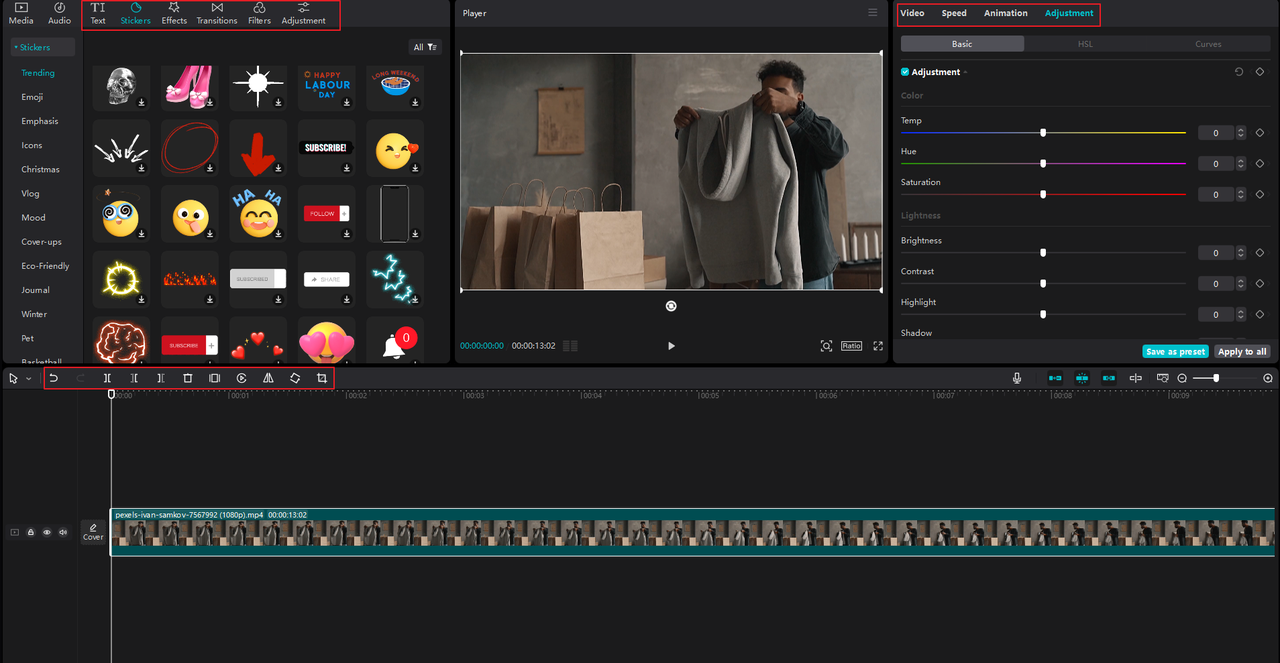Click the Brightness value stepper arrows
The image size is (1280, 663).
(x=1240, y=253)
